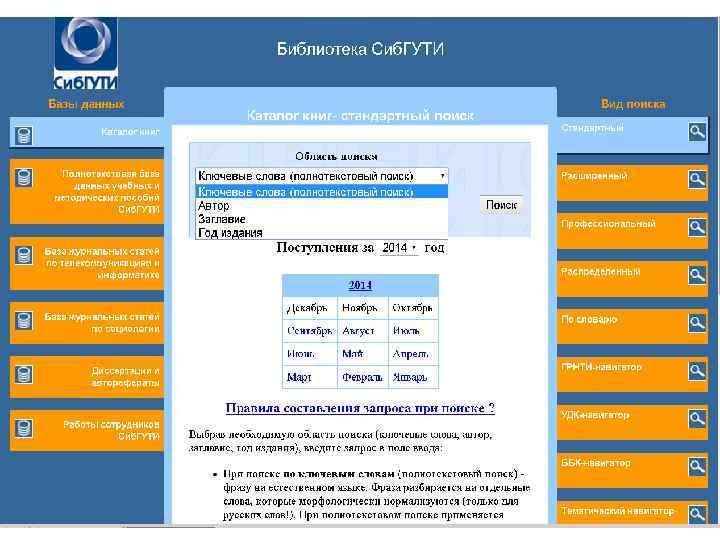Open Март arrivals link

point(299,377)
